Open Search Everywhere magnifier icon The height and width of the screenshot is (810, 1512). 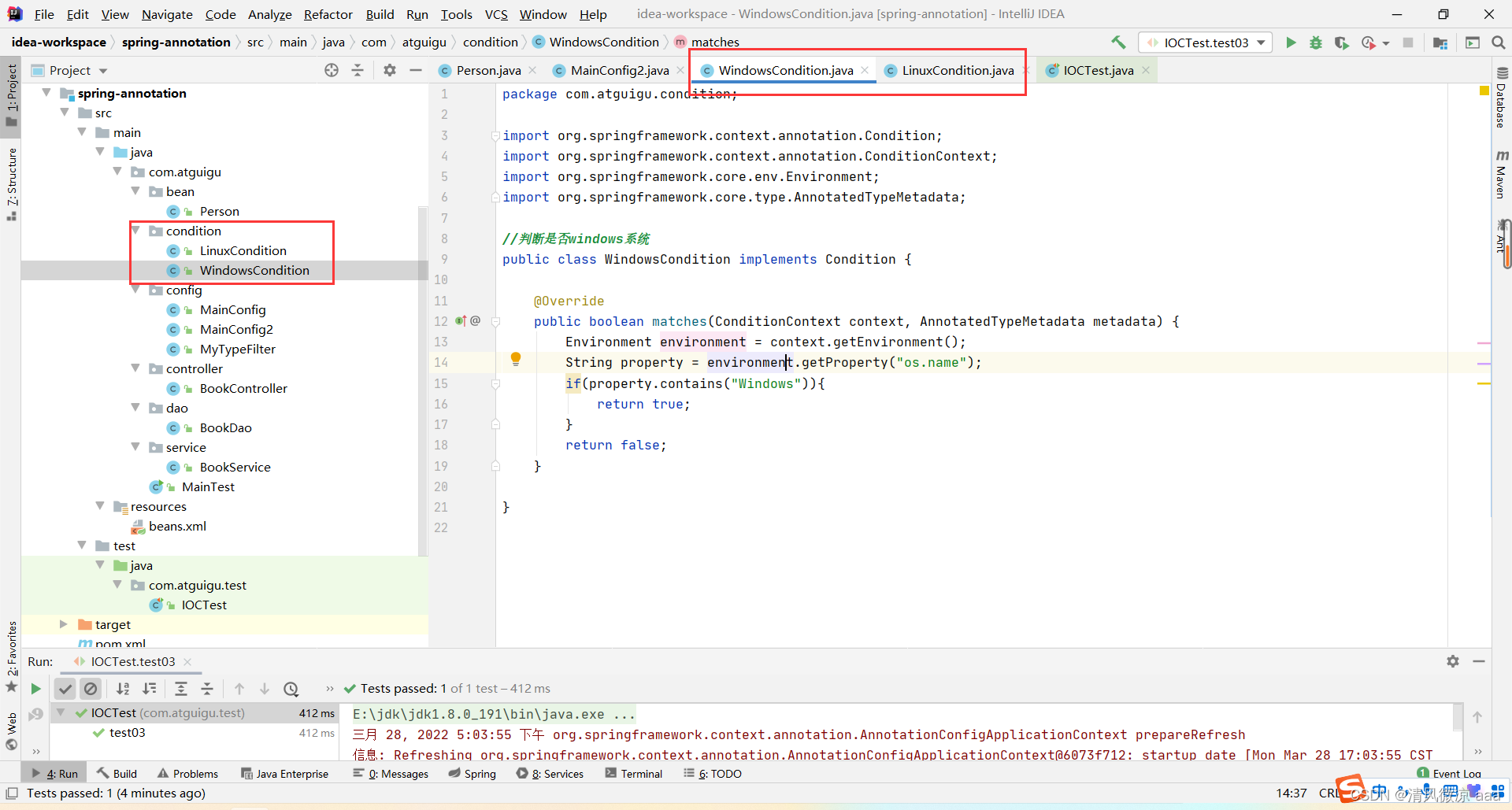(1499, 43)
